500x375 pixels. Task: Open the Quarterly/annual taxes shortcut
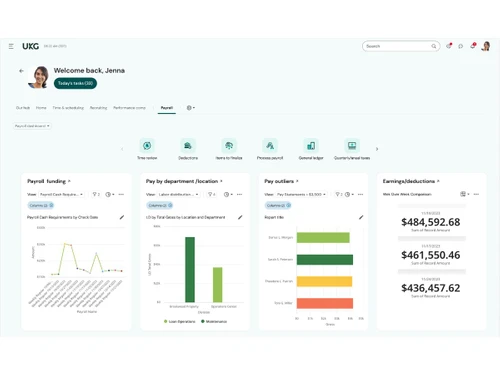tap(352, 149)
